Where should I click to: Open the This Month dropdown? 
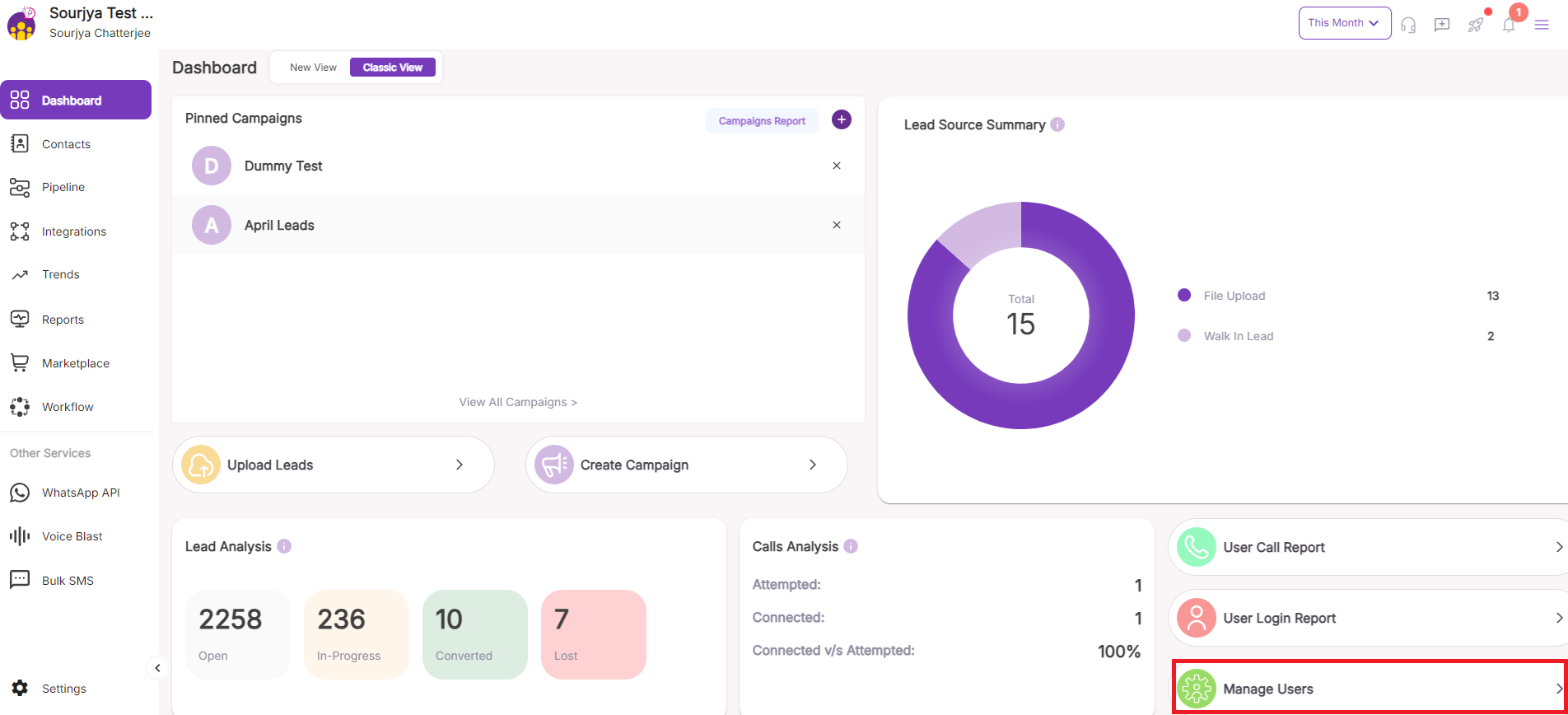coord(1344,23)
